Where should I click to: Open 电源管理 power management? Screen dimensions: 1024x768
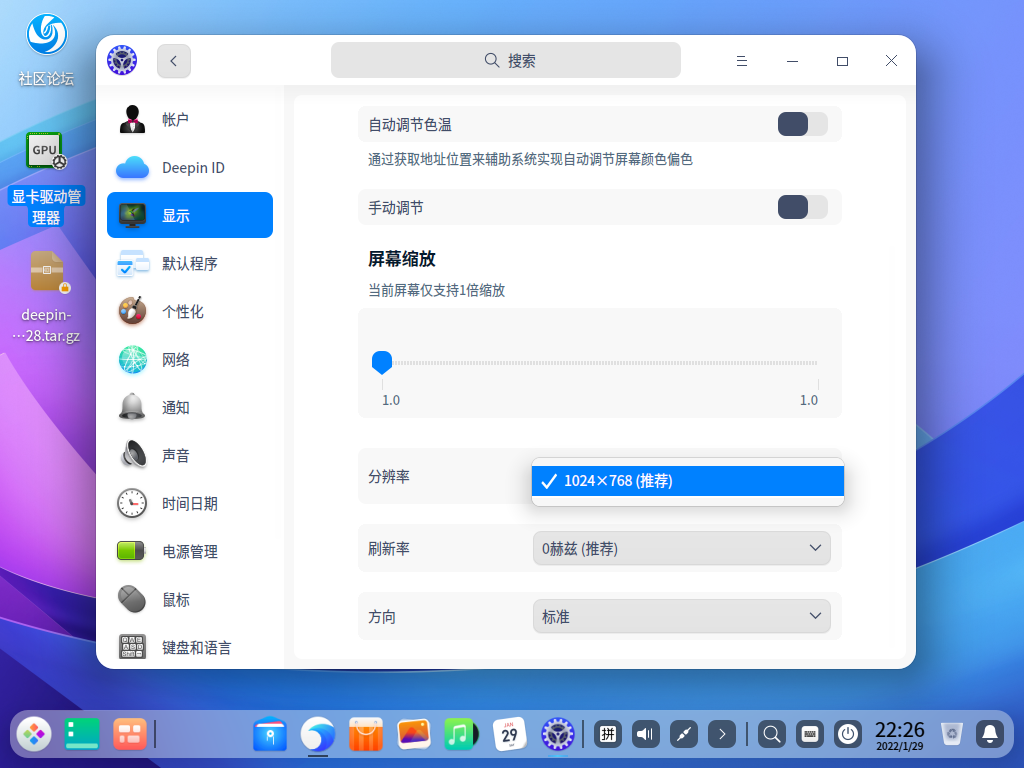point(189,552)
